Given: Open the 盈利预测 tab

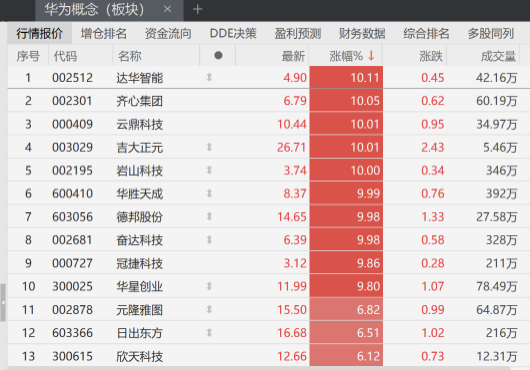Looking at the screenshot, I should pyautogui.click(x=297, y=33).
